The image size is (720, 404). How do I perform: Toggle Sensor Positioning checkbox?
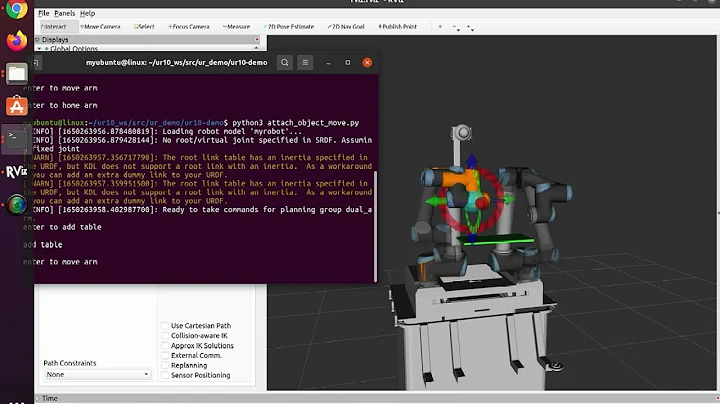(x=165, y=375)
